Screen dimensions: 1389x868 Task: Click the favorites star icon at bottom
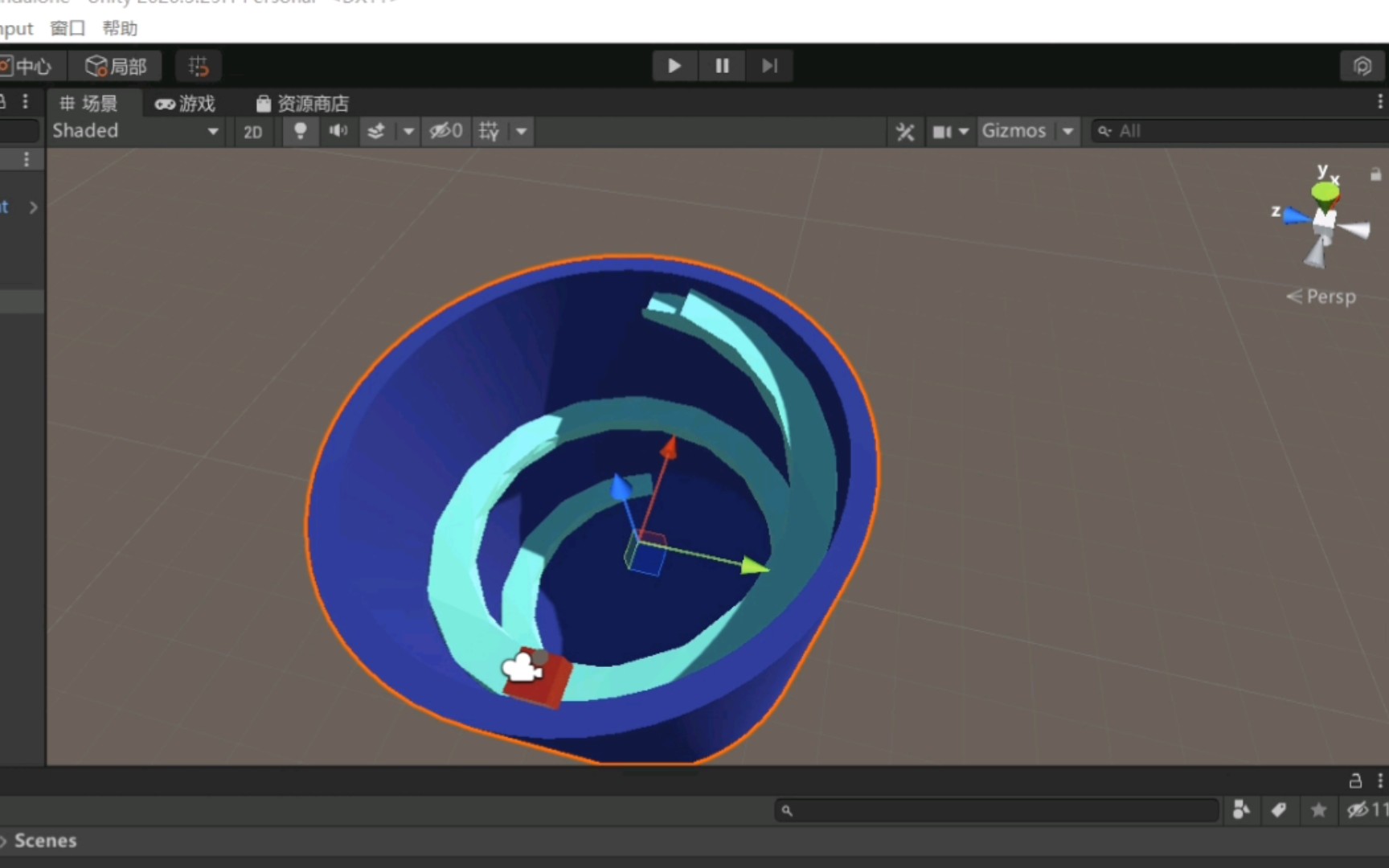(1318, 810)
